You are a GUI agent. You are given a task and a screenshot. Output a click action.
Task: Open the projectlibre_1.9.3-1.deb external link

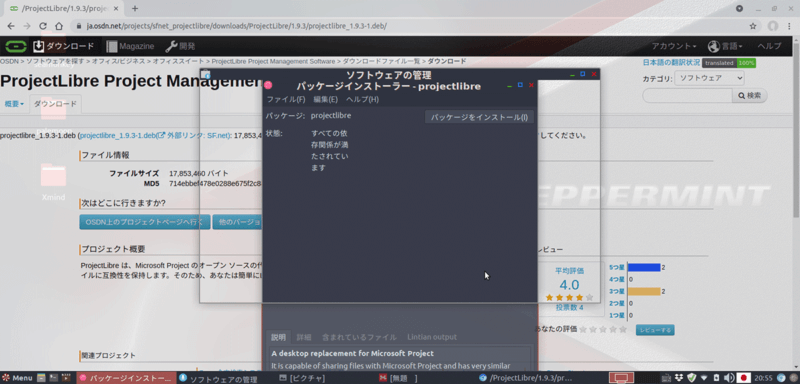(x=156, y=136)
